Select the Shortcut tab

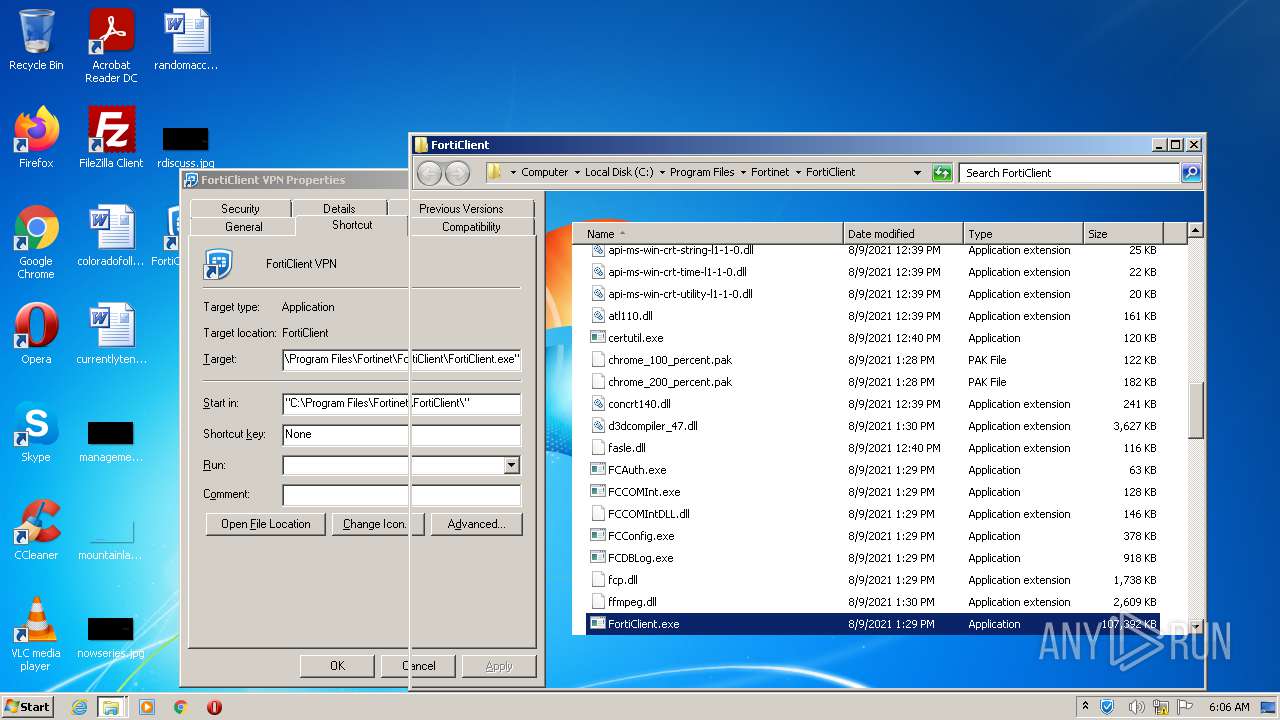352,225
